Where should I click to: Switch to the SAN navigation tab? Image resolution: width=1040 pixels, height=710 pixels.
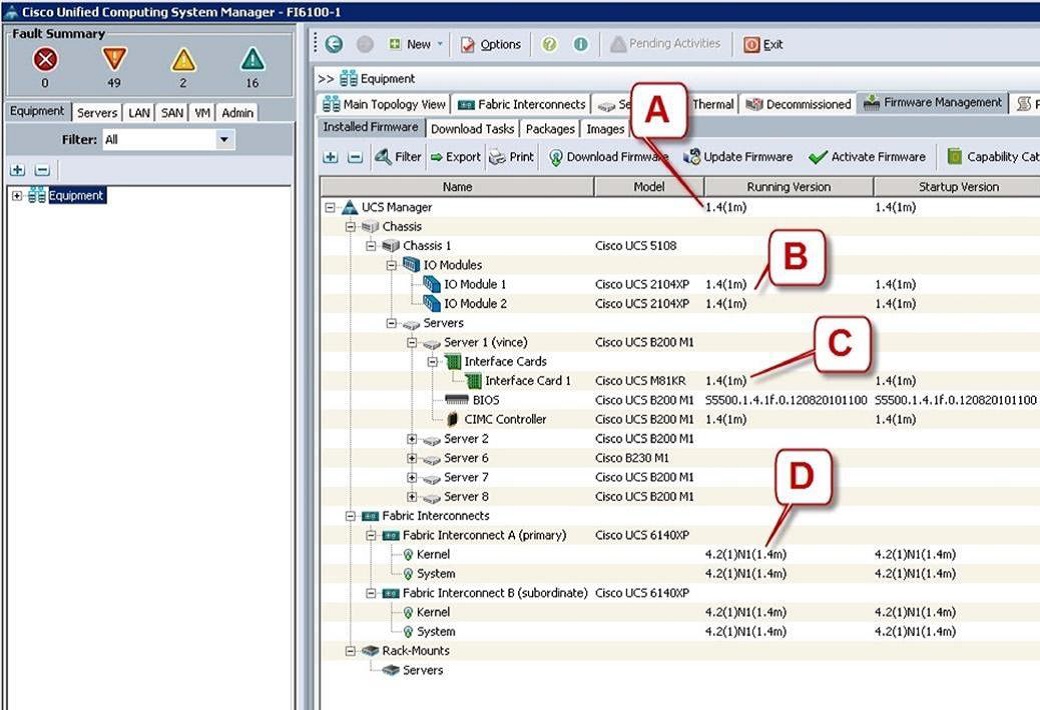(172, 113)
